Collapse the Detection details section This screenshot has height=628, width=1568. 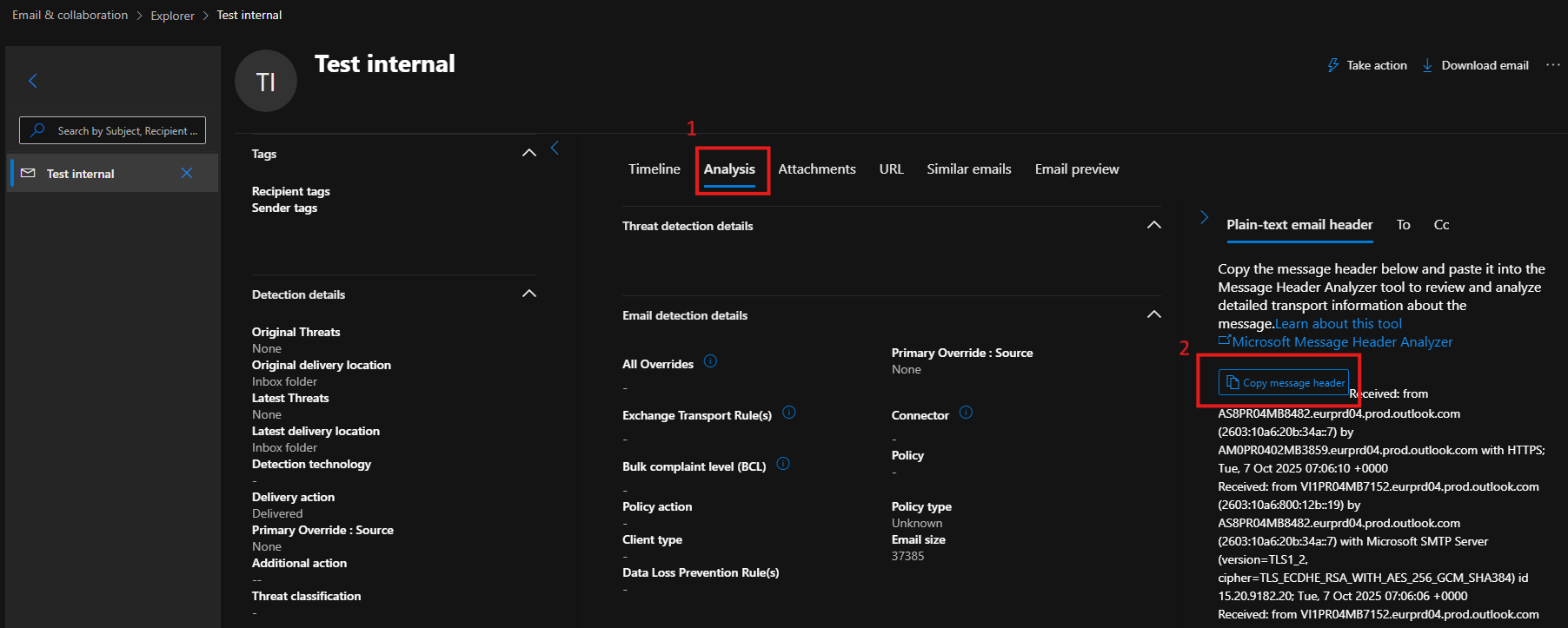[x=528, y=294]
